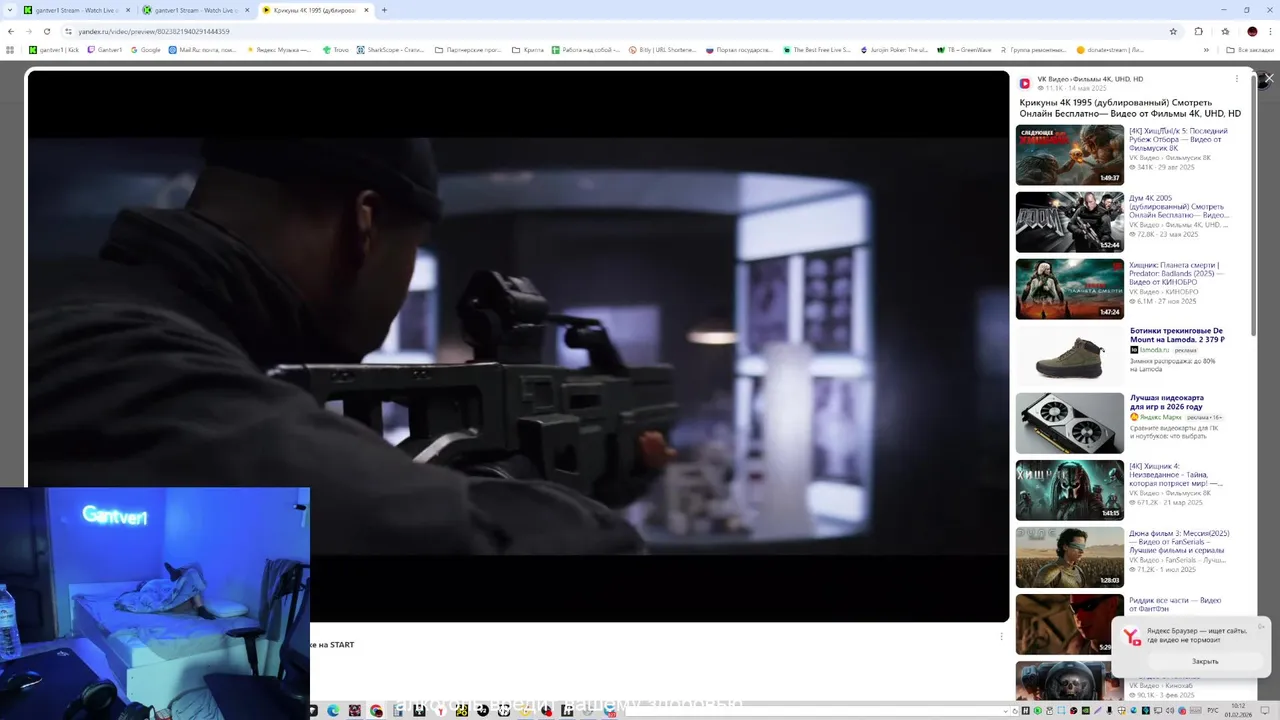Screen dimensions: 1280x720
Task: Open Риддик все части video title
Action: click(1175, 604)
